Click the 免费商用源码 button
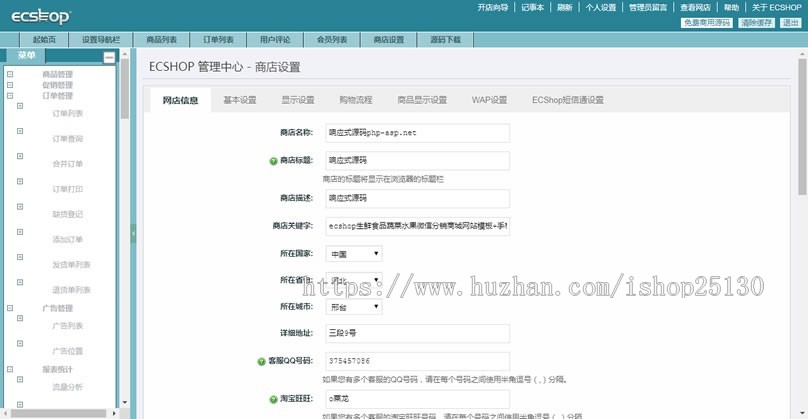This screenshot has width=808, height=419. pyautogui.click(x=706, y=23)
